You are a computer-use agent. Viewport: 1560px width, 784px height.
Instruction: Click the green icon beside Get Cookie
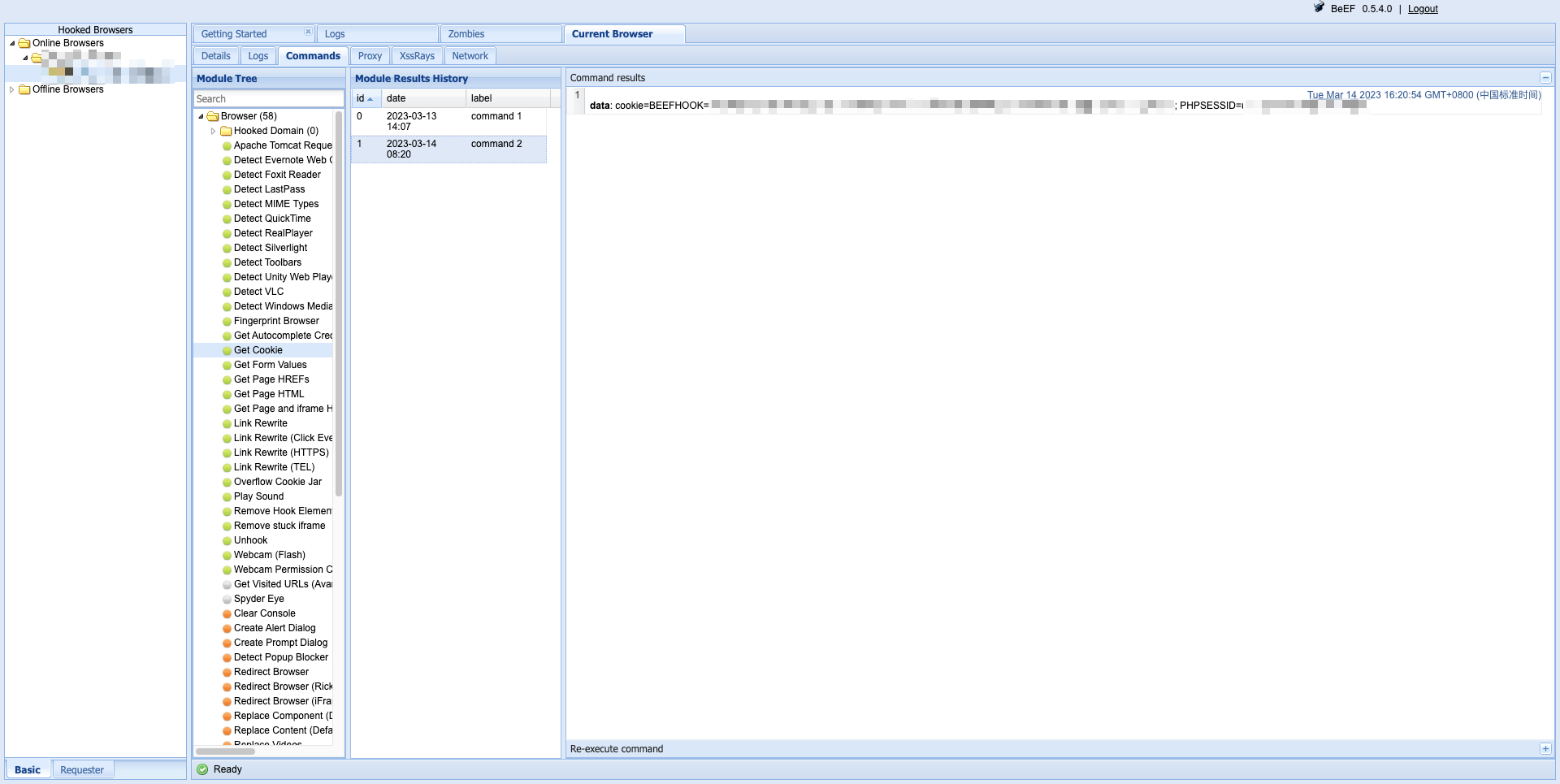click(227, 351)
